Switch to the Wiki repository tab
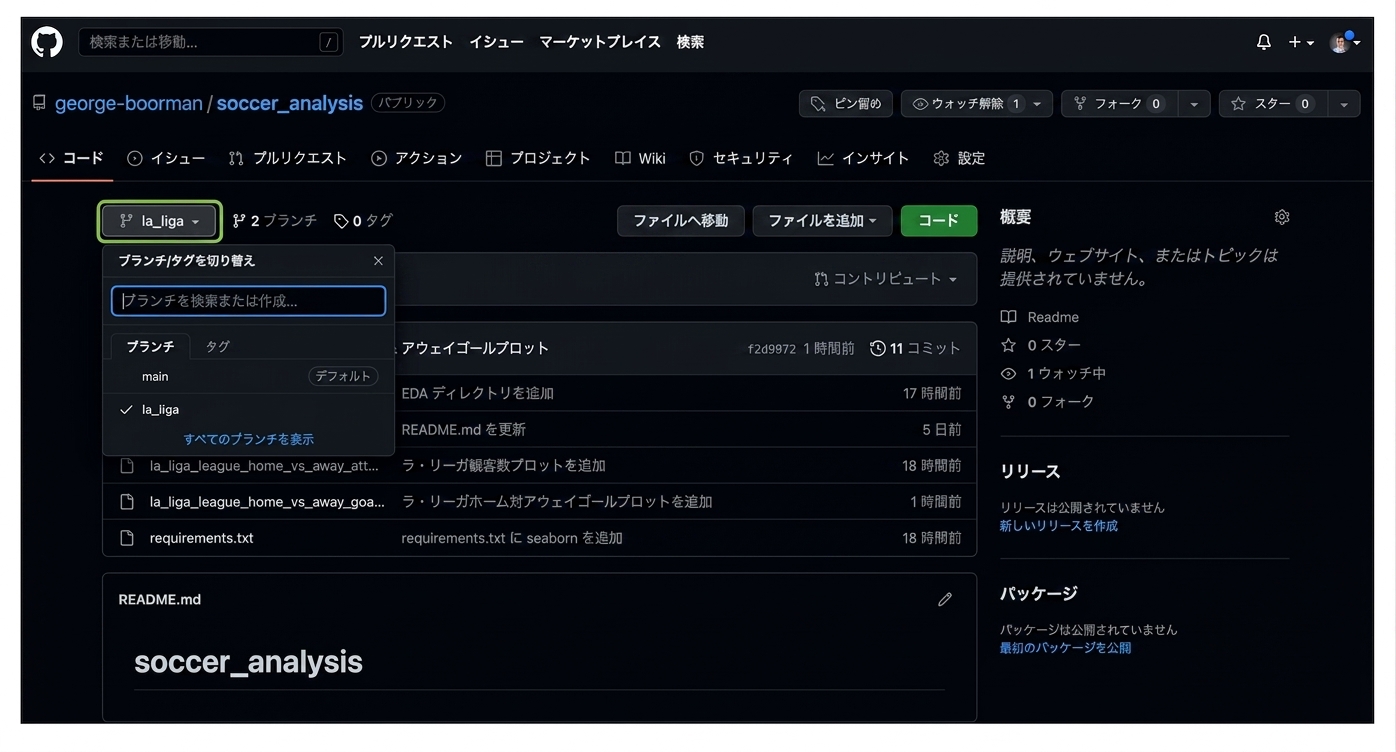The width and height of the screenshot is (1396, 752). pos(640,158)
